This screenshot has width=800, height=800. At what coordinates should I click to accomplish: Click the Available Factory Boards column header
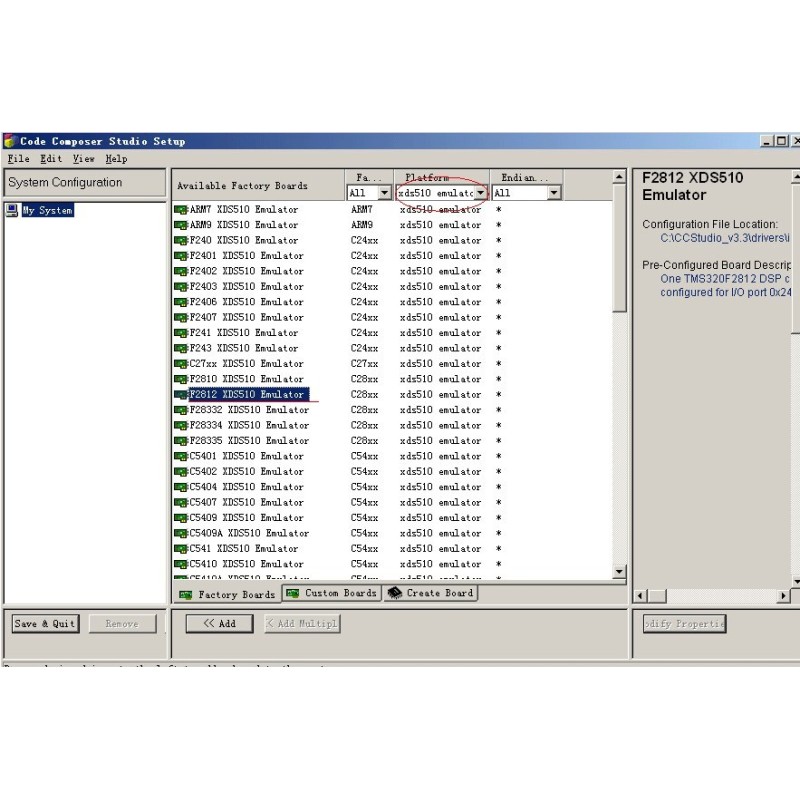pos(258,185)
